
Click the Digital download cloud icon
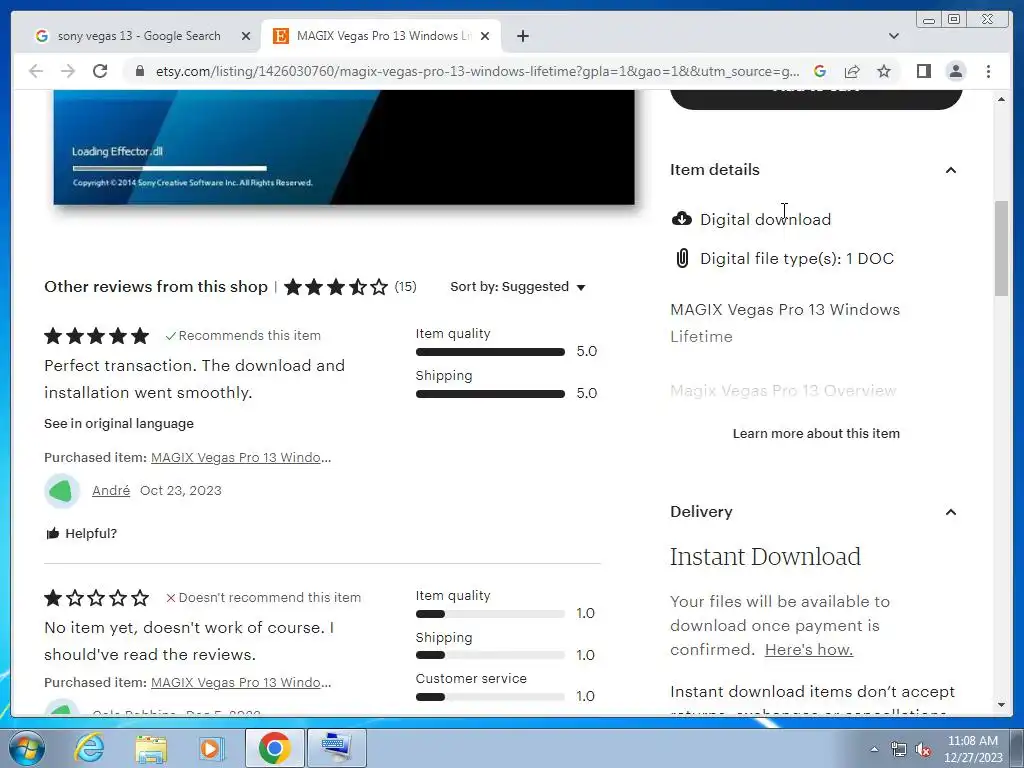click(x=682, y=219)
